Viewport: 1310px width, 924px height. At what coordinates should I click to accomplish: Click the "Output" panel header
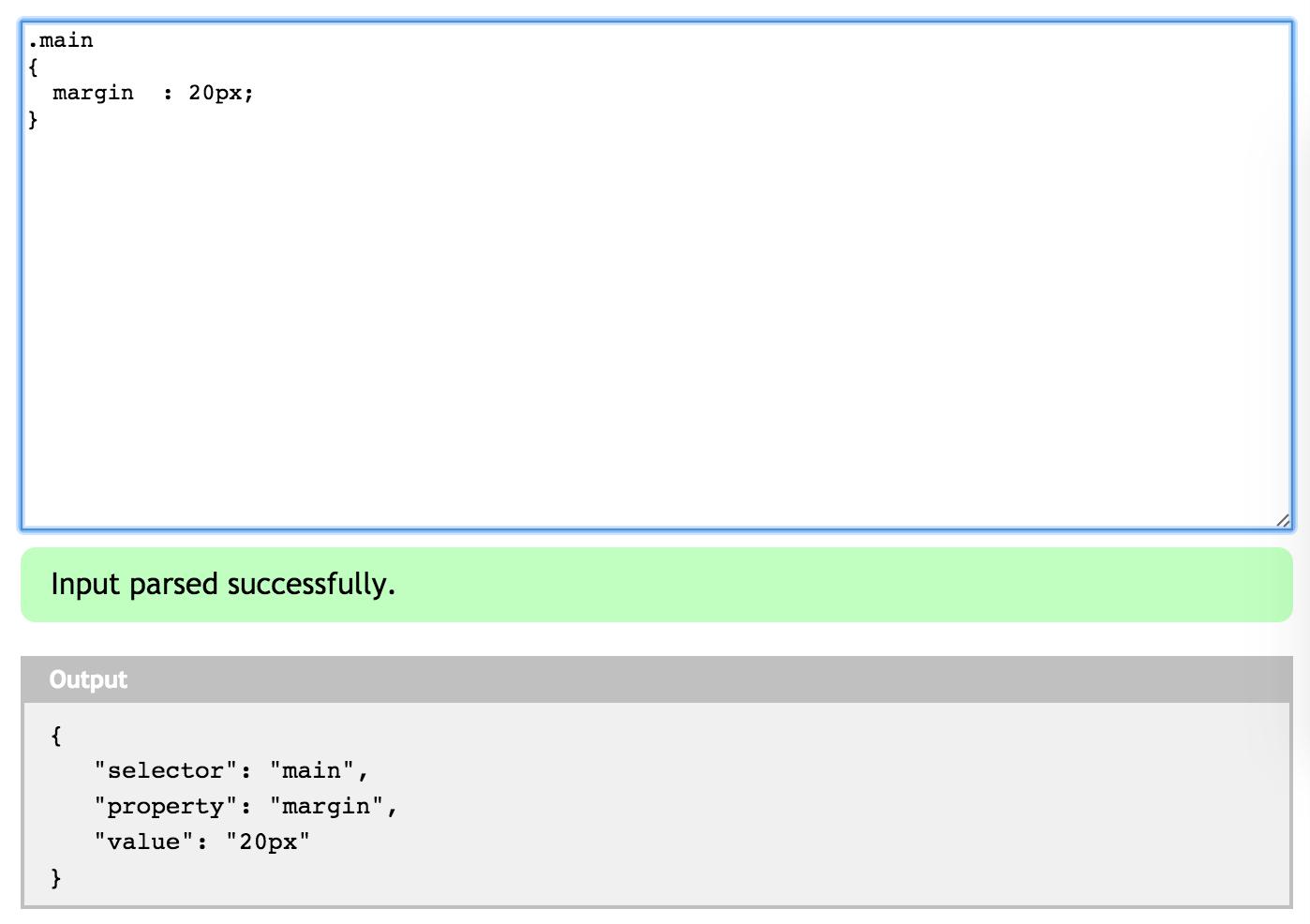pyautogui.click(x=88, y=679)
